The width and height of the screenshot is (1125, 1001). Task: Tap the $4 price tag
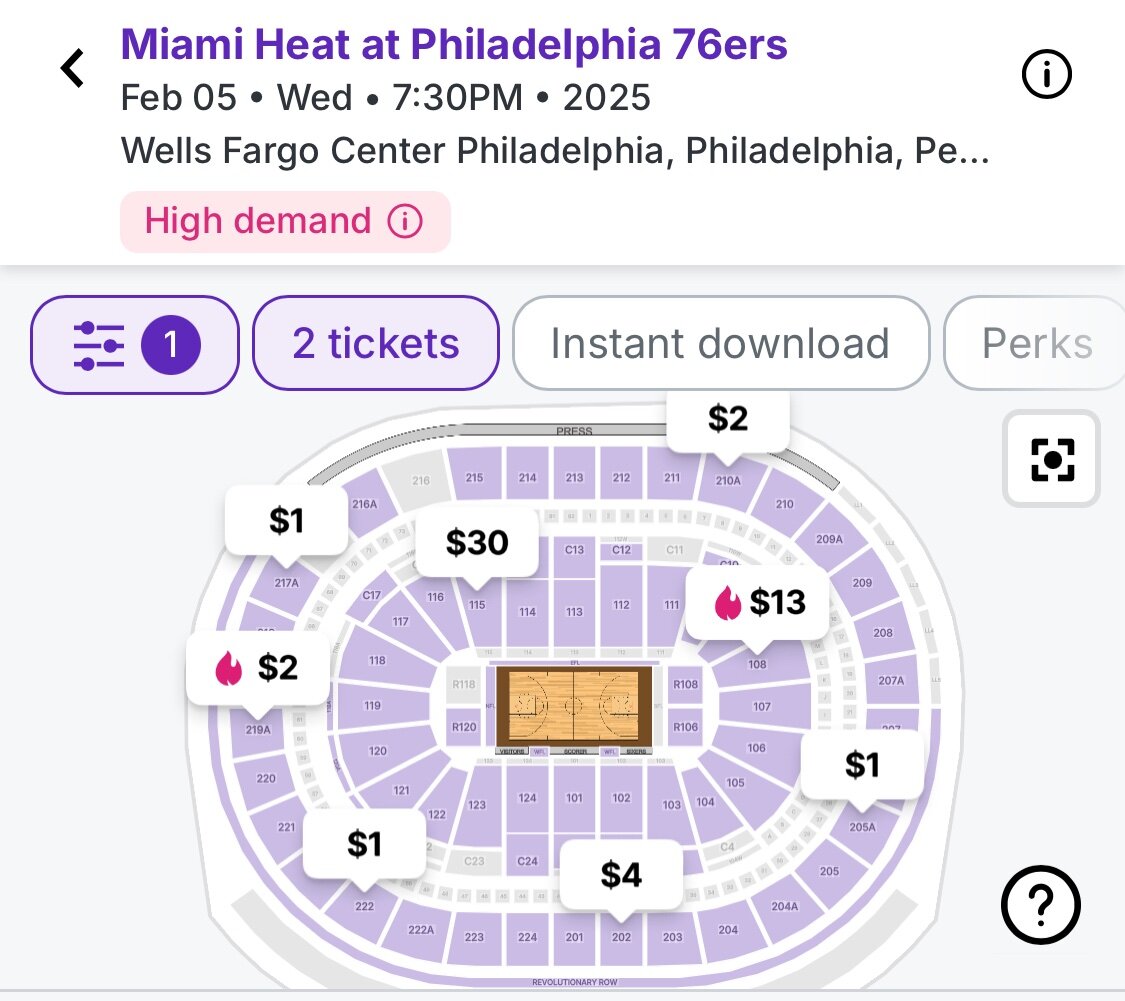pyautogui.click(x=621, y=875)
